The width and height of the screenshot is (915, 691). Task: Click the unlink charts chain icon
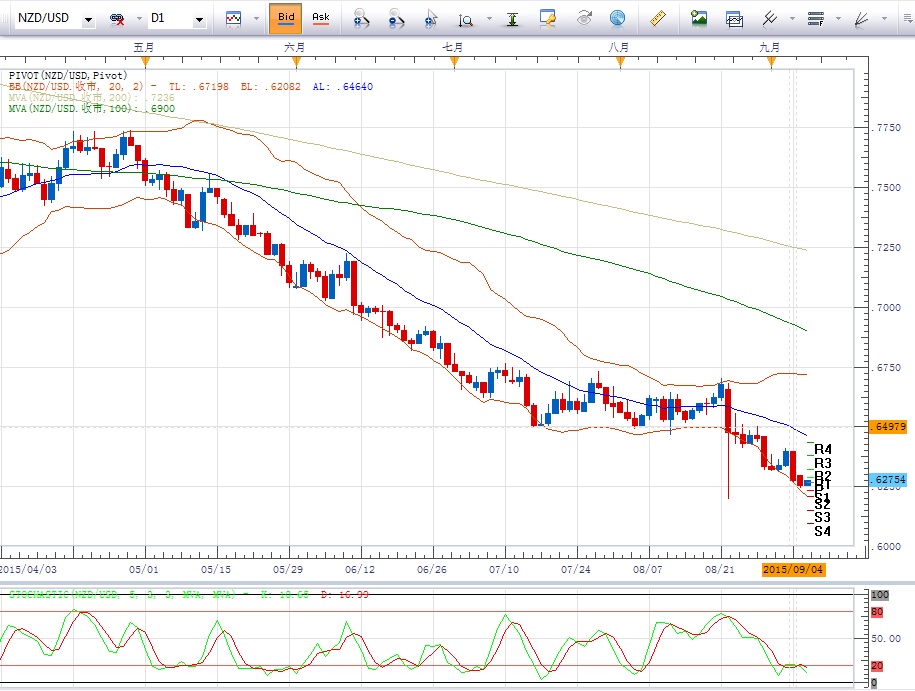117,19
